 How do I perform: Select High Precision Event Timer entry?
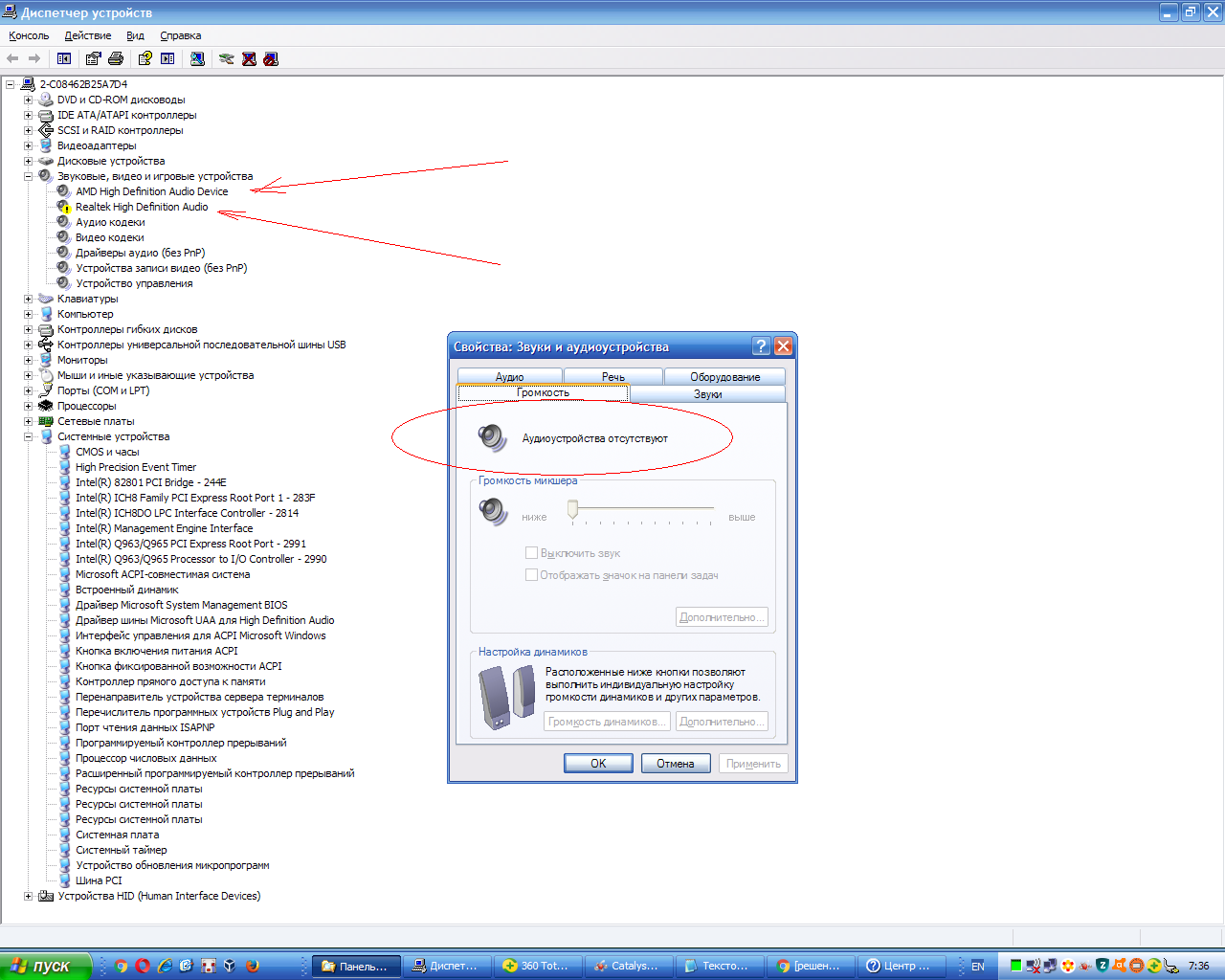[x=136, y=467]
